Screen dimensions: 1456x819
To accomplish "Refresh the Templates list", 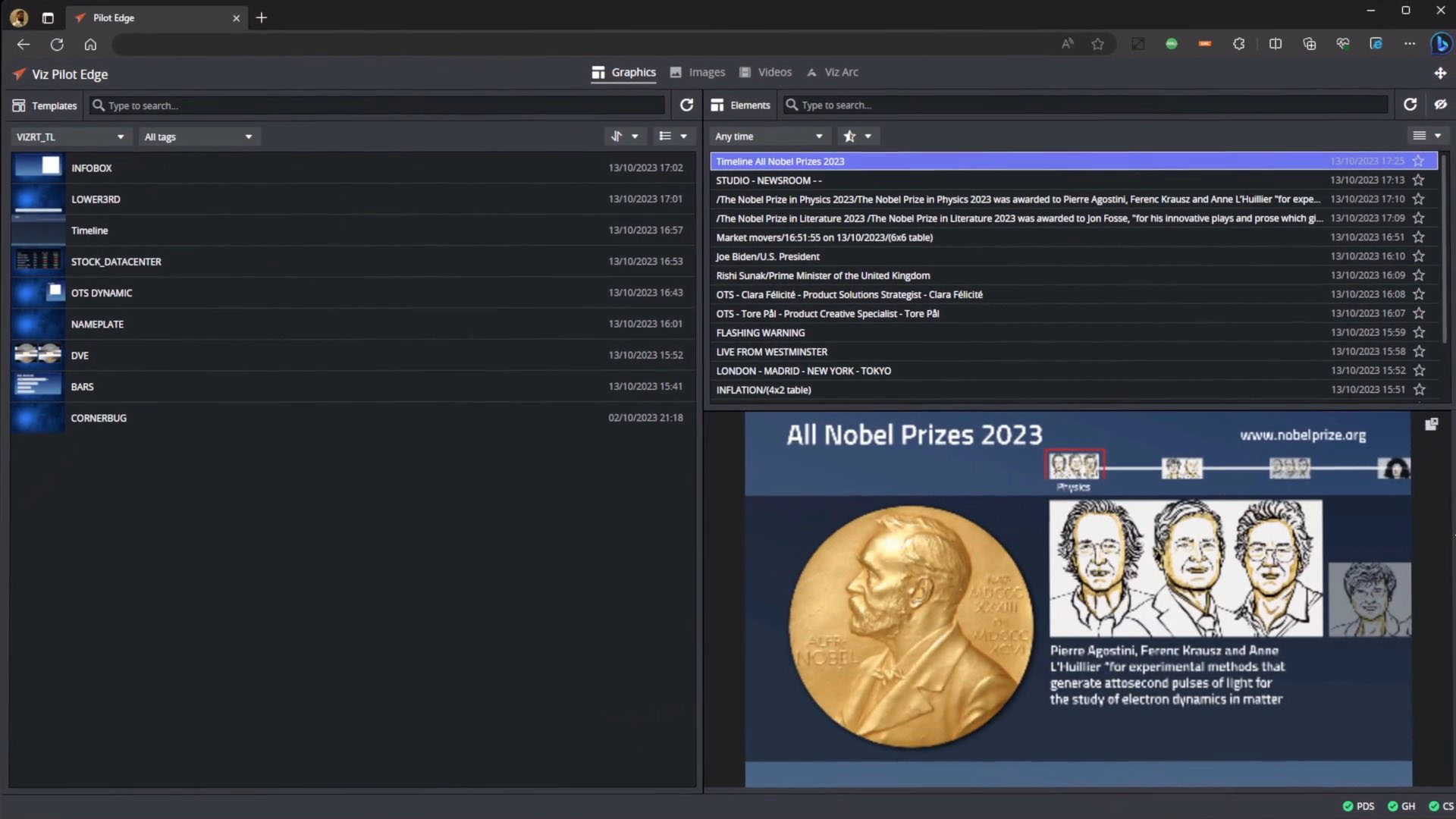I will coord(686,105).
